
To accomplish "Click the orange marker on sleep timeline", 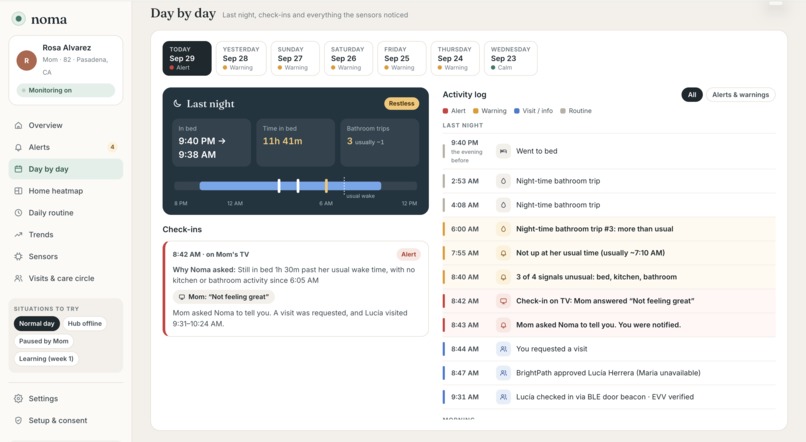I will pos(326,186).
